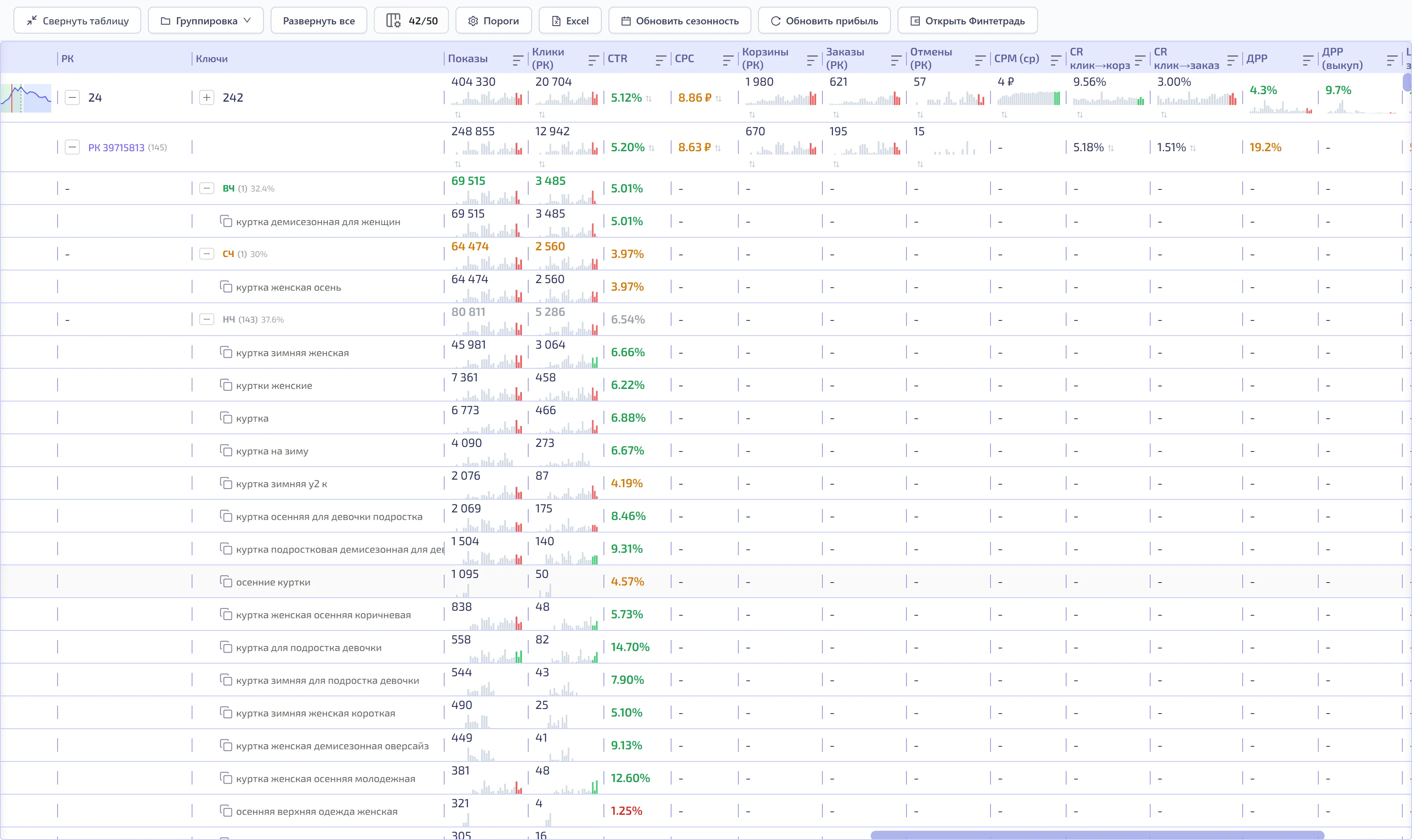Click Свернуть таблицу button
Image resolution: width=1412 pixels, height=840 pixels.
77,21
